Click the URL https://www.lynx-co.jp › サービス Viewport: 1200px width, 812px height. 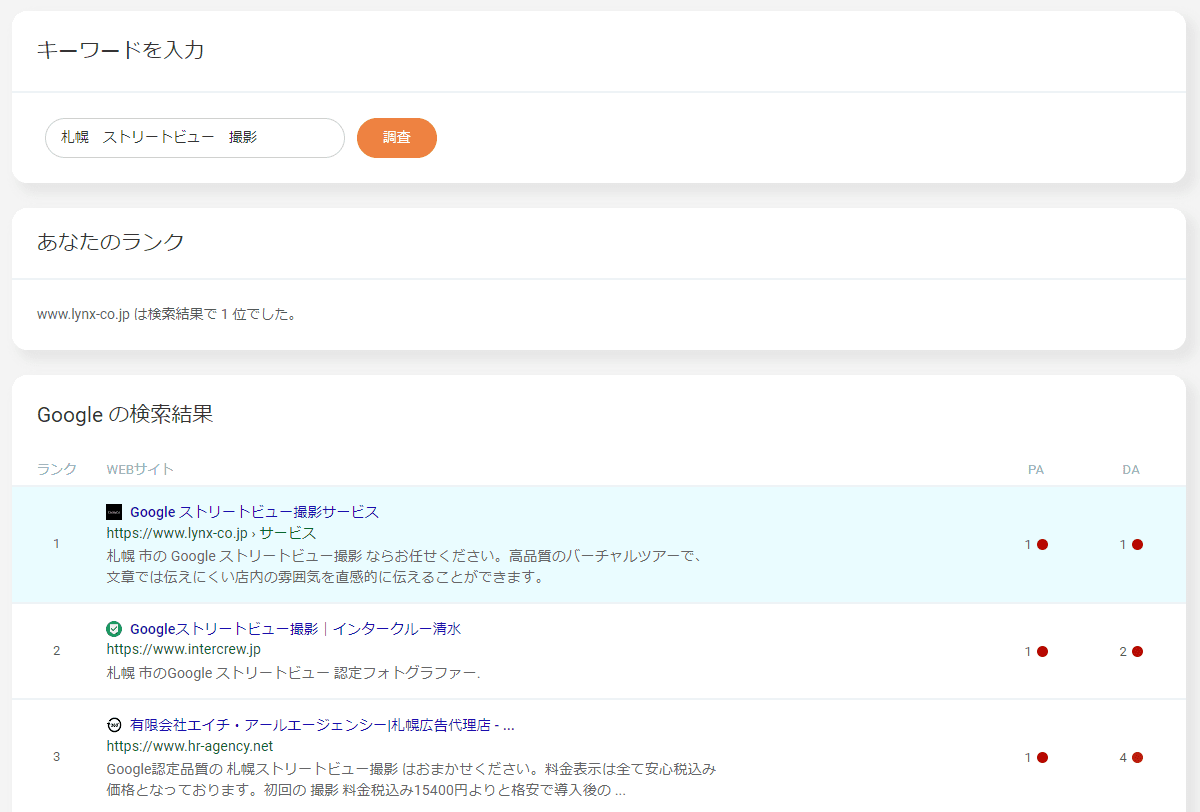coord(211,533)
